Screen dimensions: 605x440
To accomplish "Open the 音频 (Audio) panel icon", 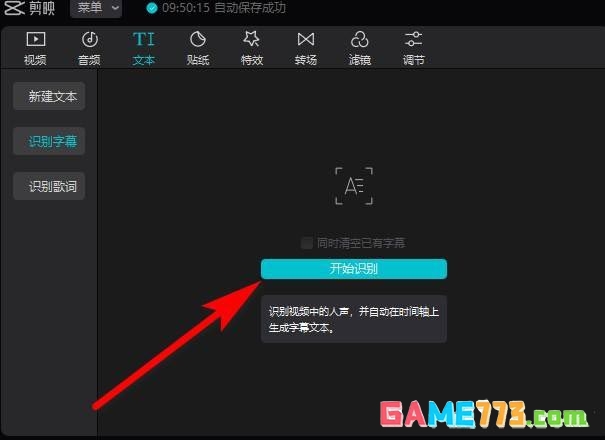I will coord(90,39).
